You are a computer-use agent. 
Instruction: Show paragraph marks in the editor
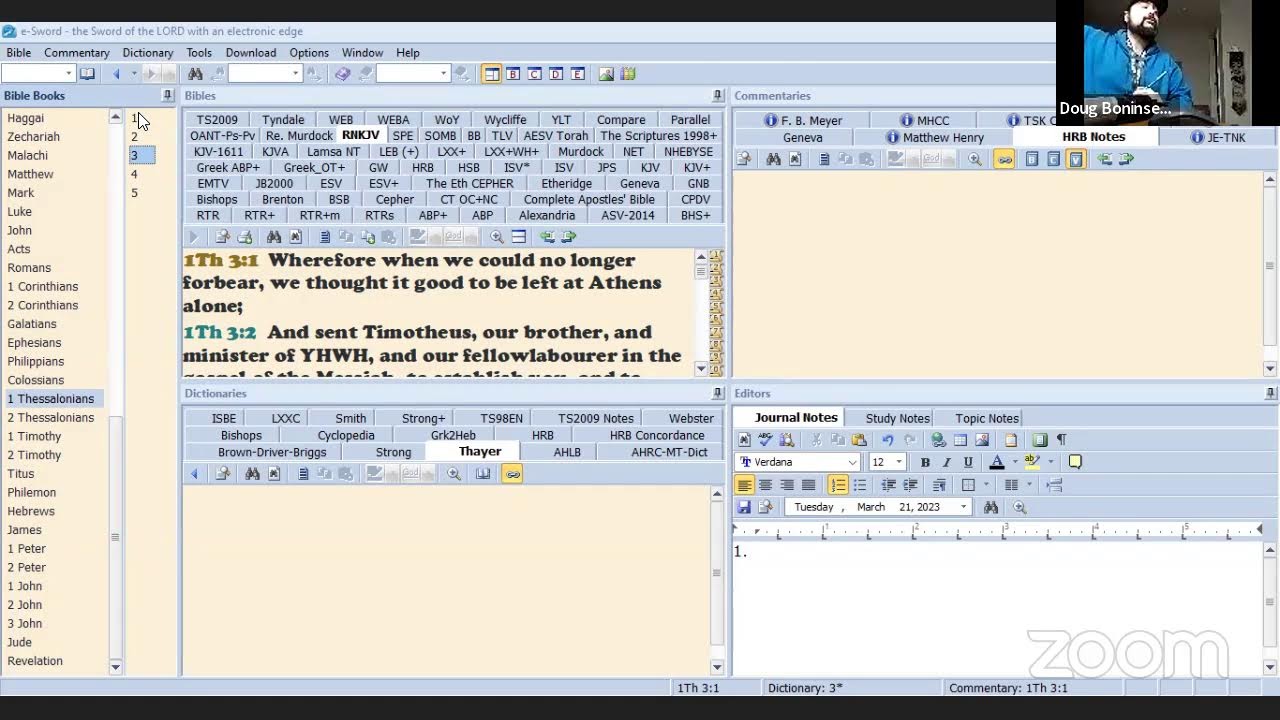(1062, 440)
